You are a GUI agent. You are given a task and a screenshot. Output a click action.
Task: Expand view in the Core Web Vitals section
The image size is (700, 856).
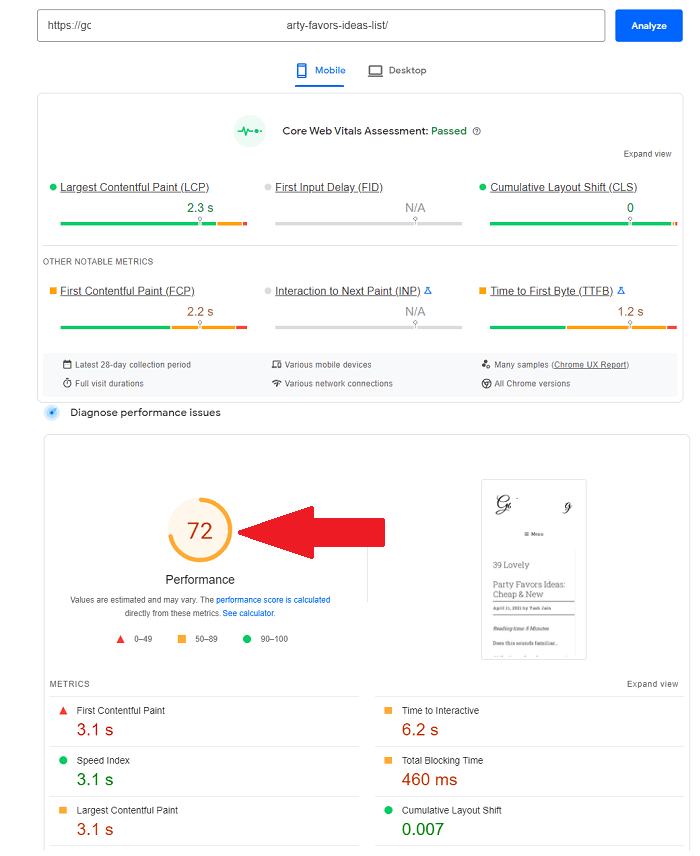click(647, 153)
